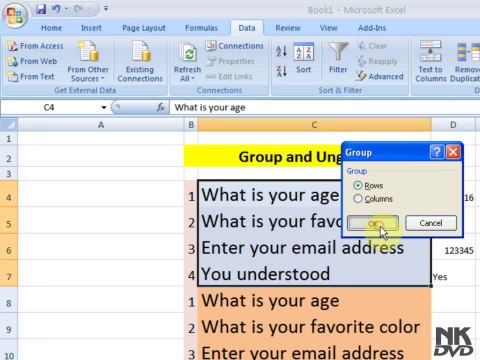Select column C header
Screen dimensions: 480x360
pos(314,125)
